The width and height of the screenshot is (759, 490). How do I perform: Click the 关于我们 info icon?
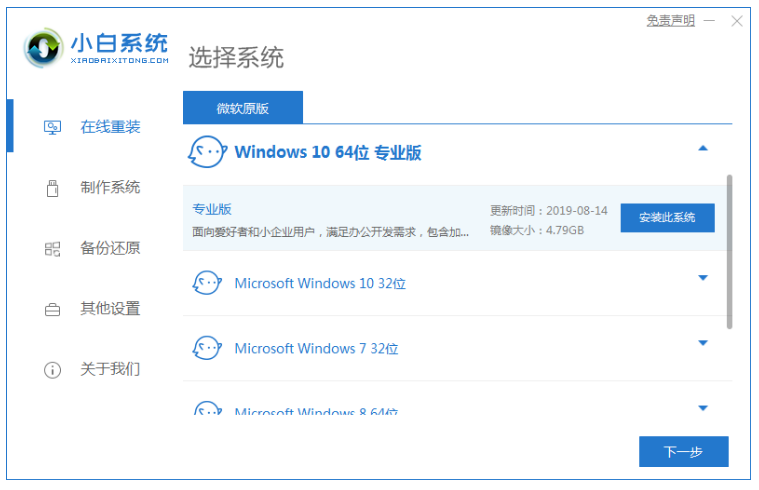pyautogui.click(x=53, y=370)
